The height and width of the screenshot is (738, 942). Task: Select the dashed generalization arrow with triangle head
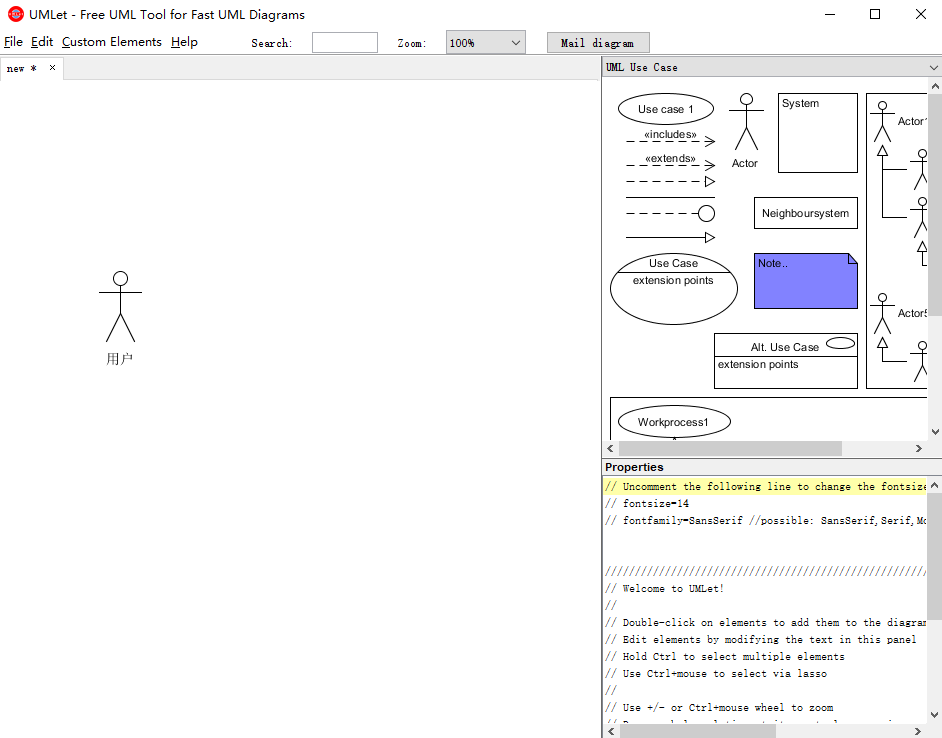pos(670,181)
